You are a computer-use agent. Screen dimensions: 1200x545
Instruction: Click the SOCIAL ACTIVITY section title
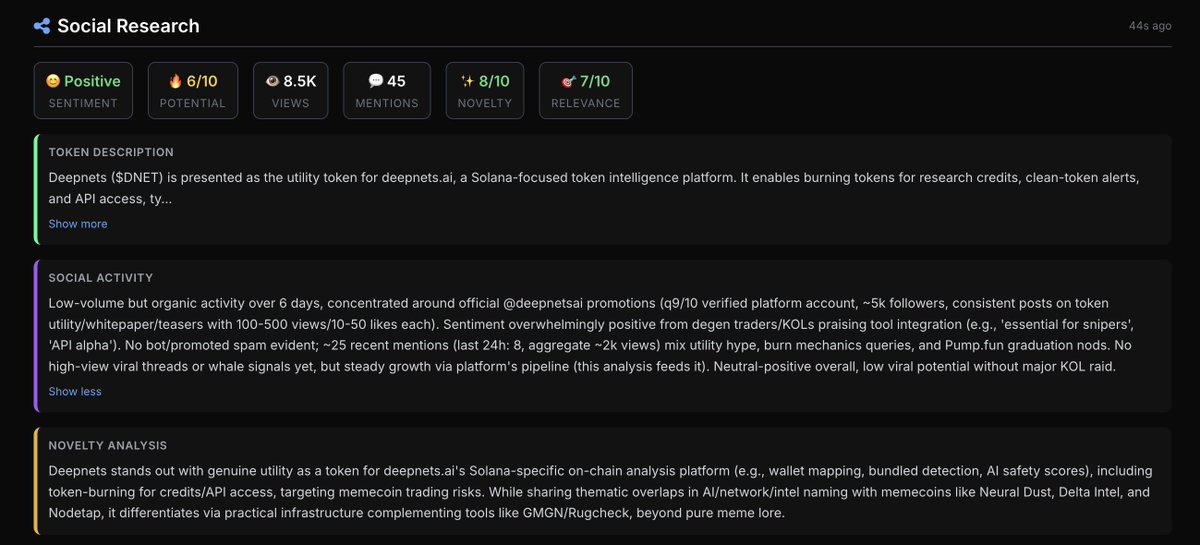[101, 278]
